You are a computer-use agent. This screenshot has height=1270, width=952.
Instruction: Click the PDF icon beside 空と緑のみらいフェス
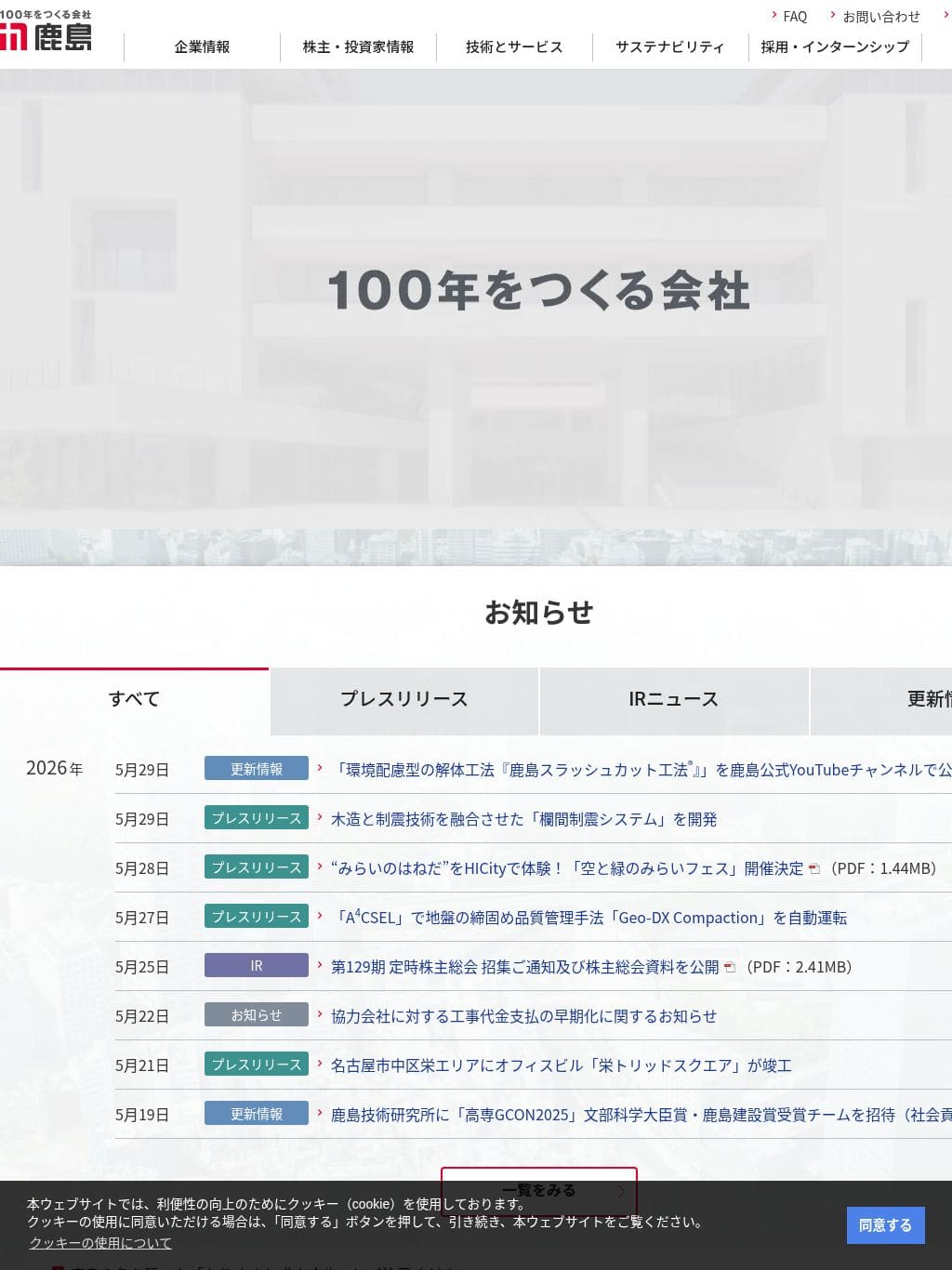pyautogui.click(x=814, y=869)
